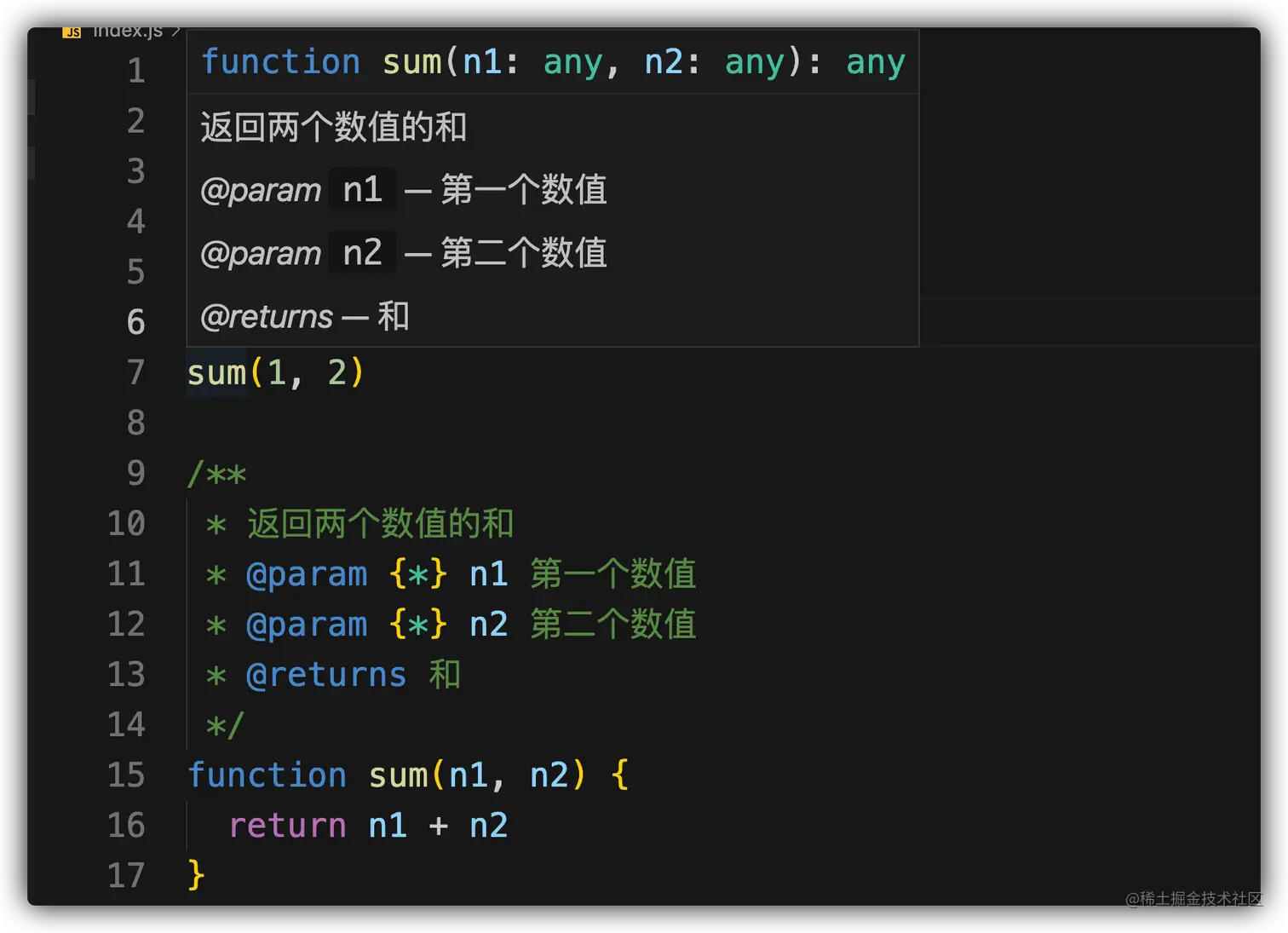Click the function keyword on line 15

point(267,775)
